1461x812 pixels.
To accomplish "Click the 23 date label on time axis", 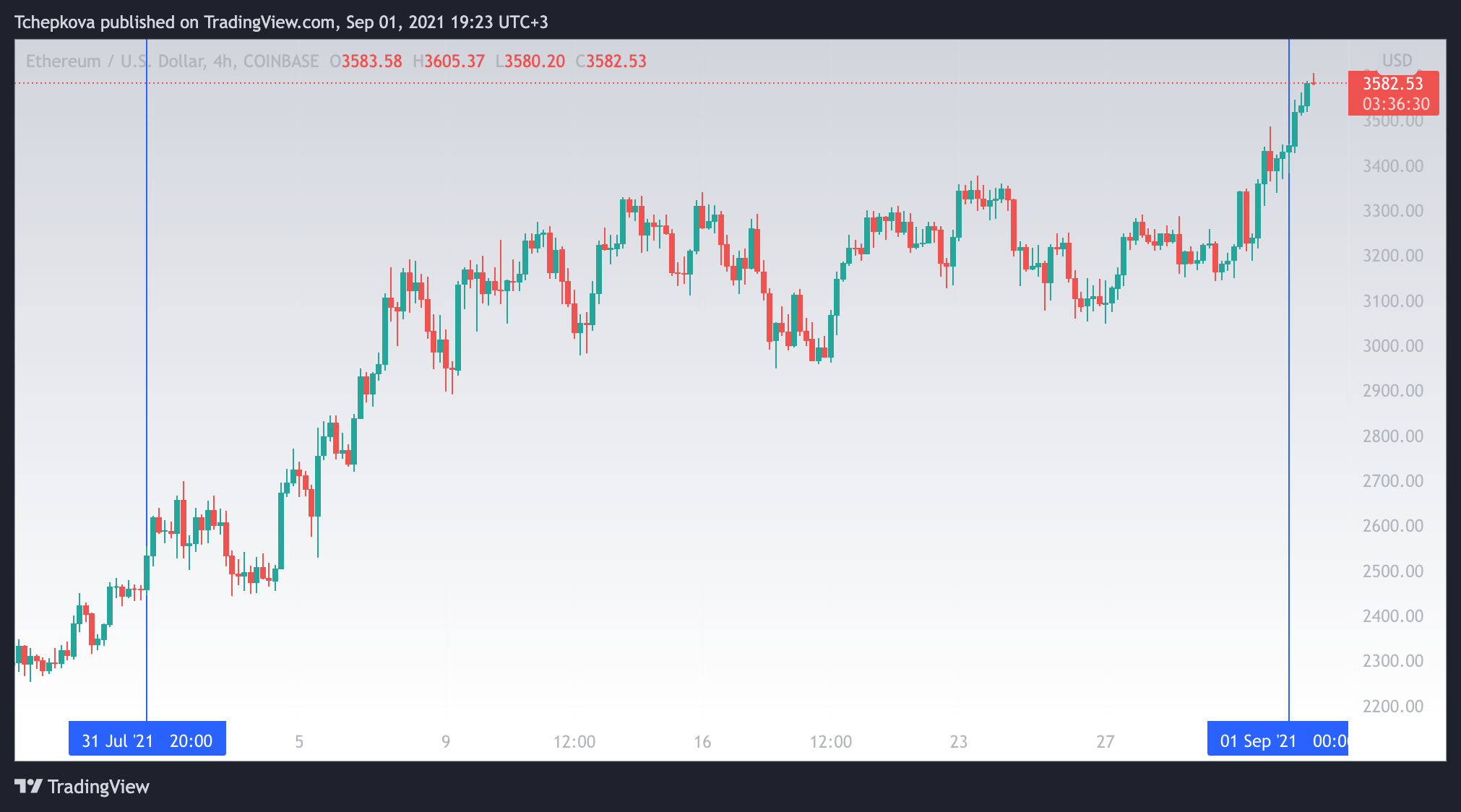I will 958,742.
